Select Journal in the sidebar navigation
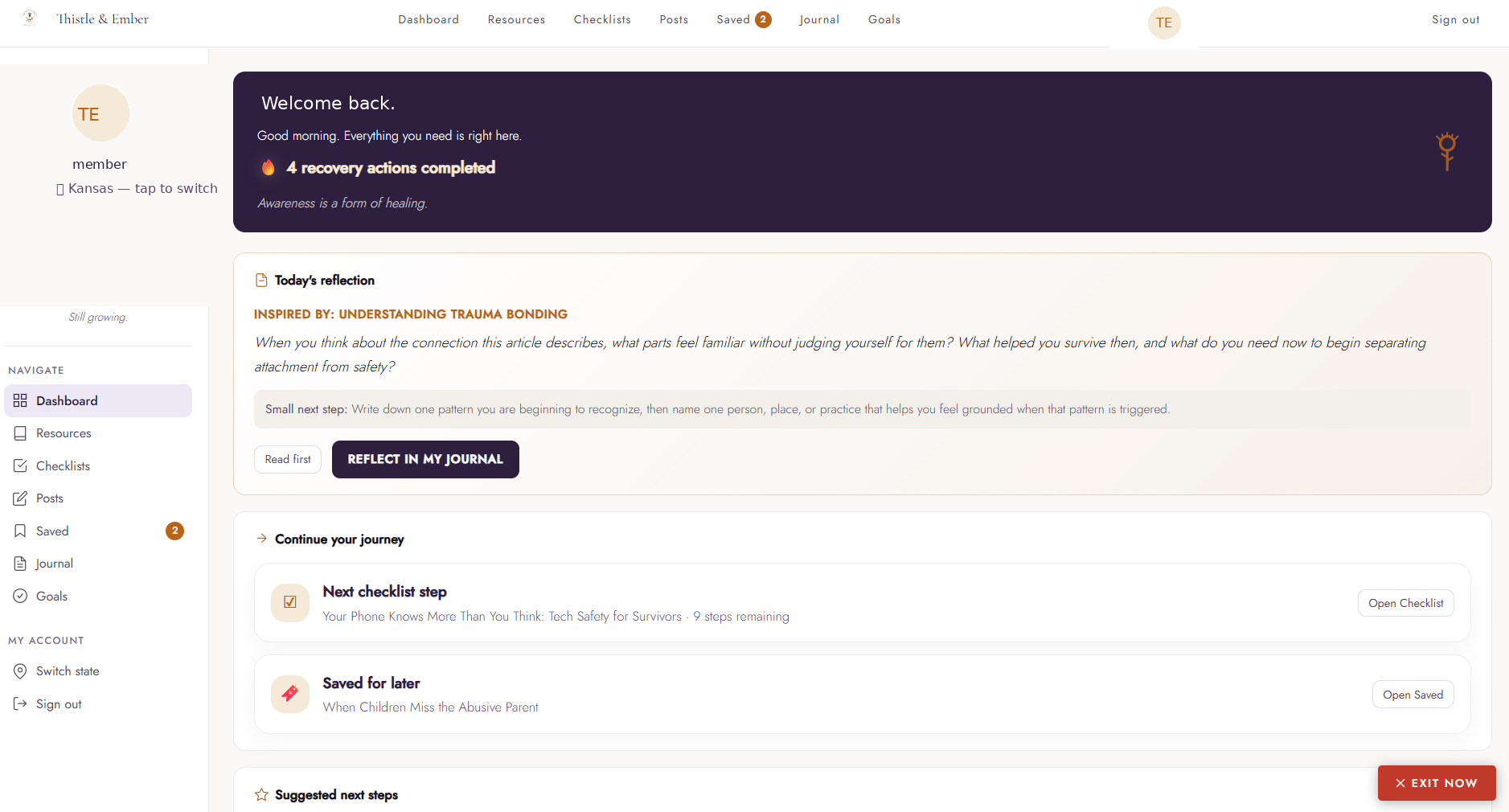This screenshot has width=1509, height=812. point(98,564)
